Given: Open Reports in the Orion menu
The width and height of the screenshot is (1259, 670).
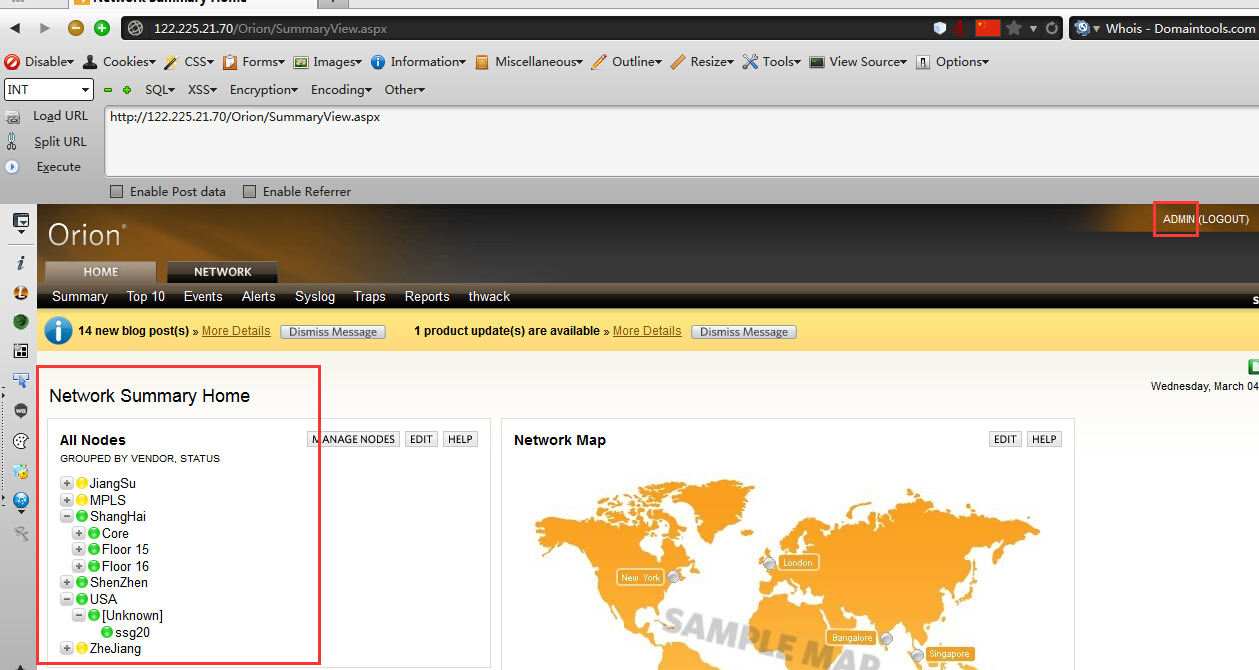Looking at the screenshot, I should [427, 297].
